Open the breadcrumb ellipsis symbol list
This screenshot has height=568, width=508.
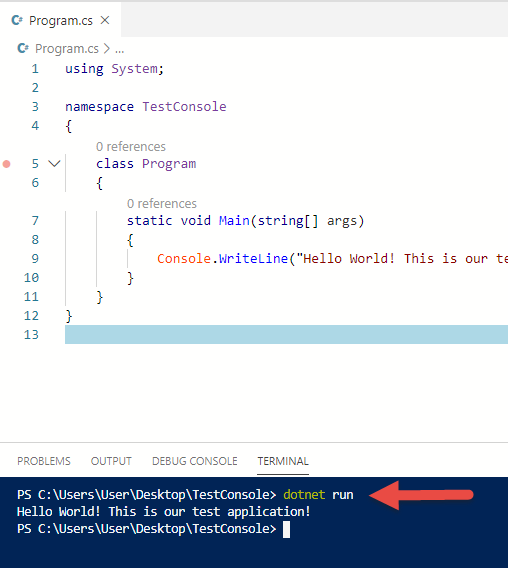(120, 49)
